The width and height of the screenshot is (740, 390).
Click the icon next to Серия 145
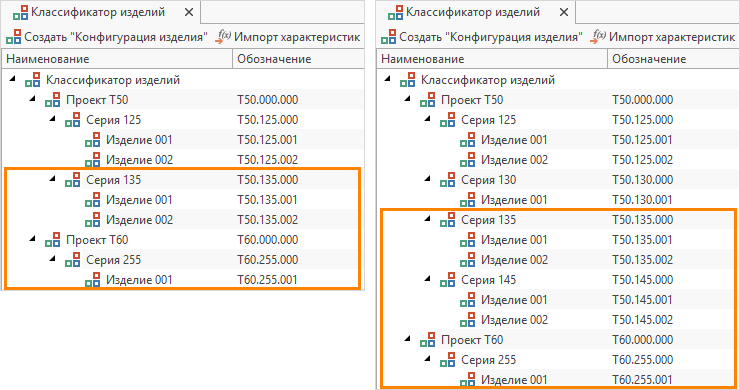[x=447, y=280]
